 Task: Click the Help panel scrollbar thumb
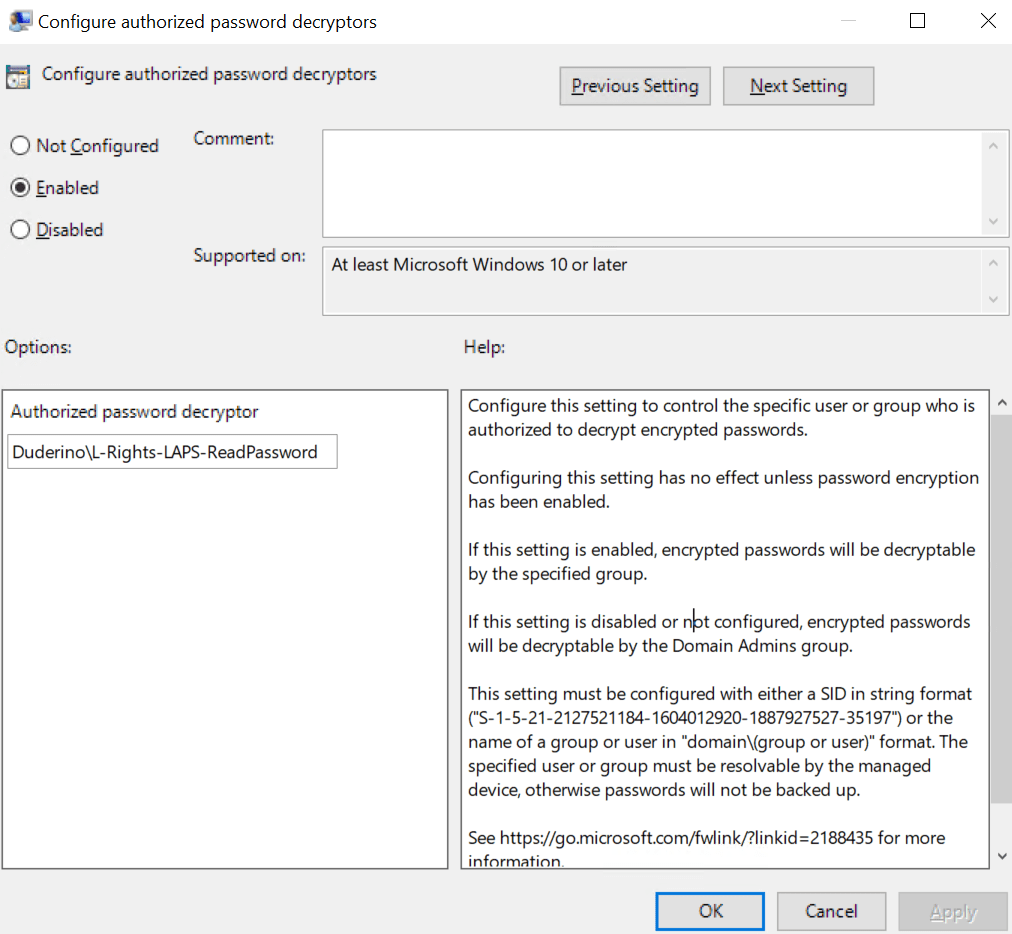point(1001,610)
